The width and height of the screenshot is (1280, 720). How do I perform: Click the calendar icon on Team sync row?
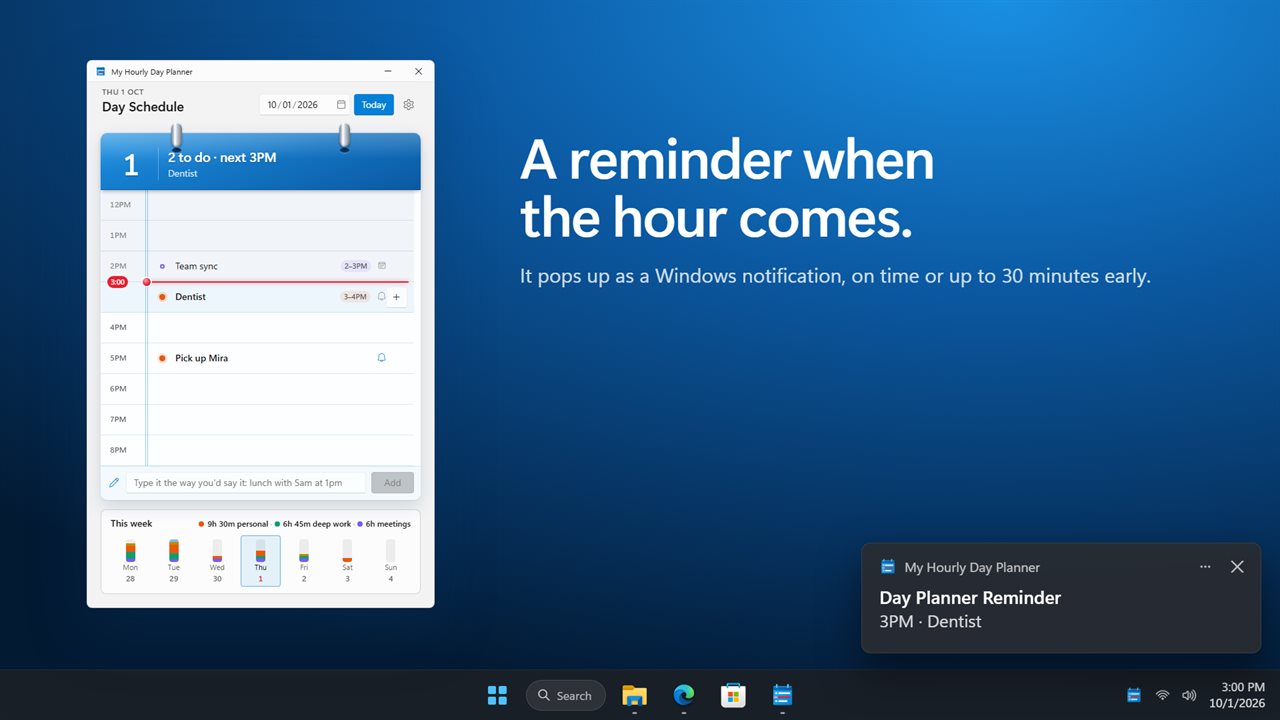click(x=382, y=266)
